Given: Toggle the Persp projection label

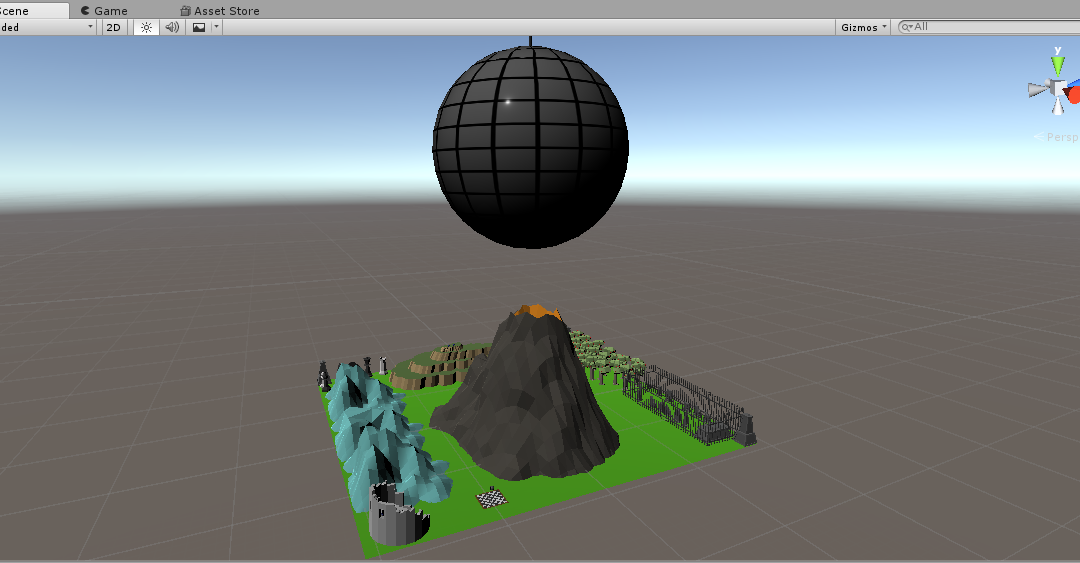Looking at the screenshot, I should tap(1057, 137).
